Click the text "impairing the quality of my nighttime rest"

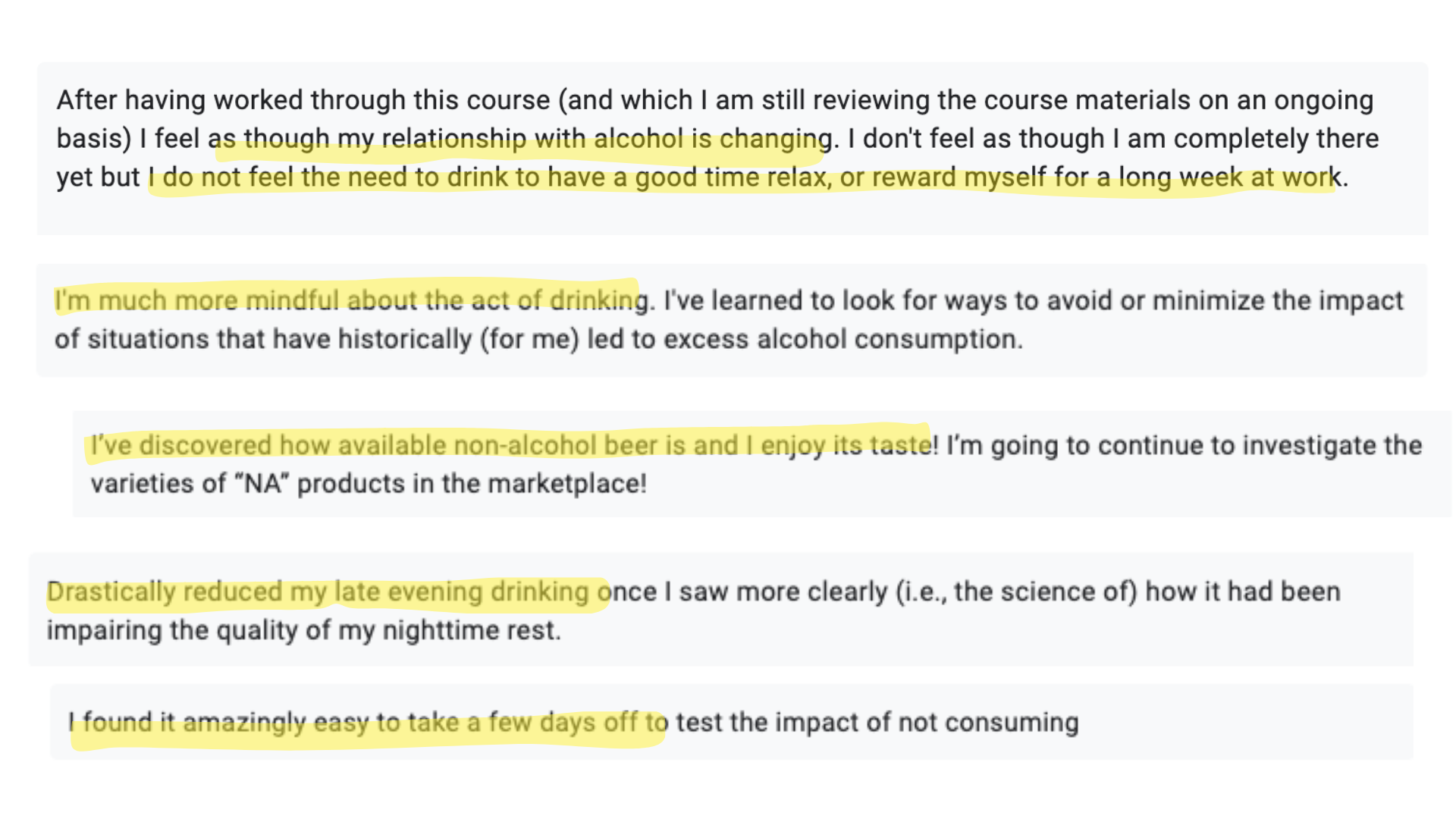click(303, 631)
